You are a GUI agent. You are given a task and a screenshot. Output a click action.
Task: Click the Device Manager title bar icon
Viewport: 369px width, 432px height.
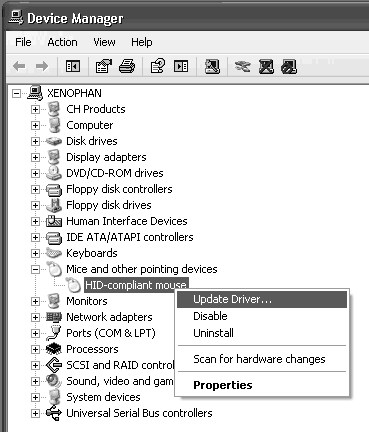click(x=16, y=17)
